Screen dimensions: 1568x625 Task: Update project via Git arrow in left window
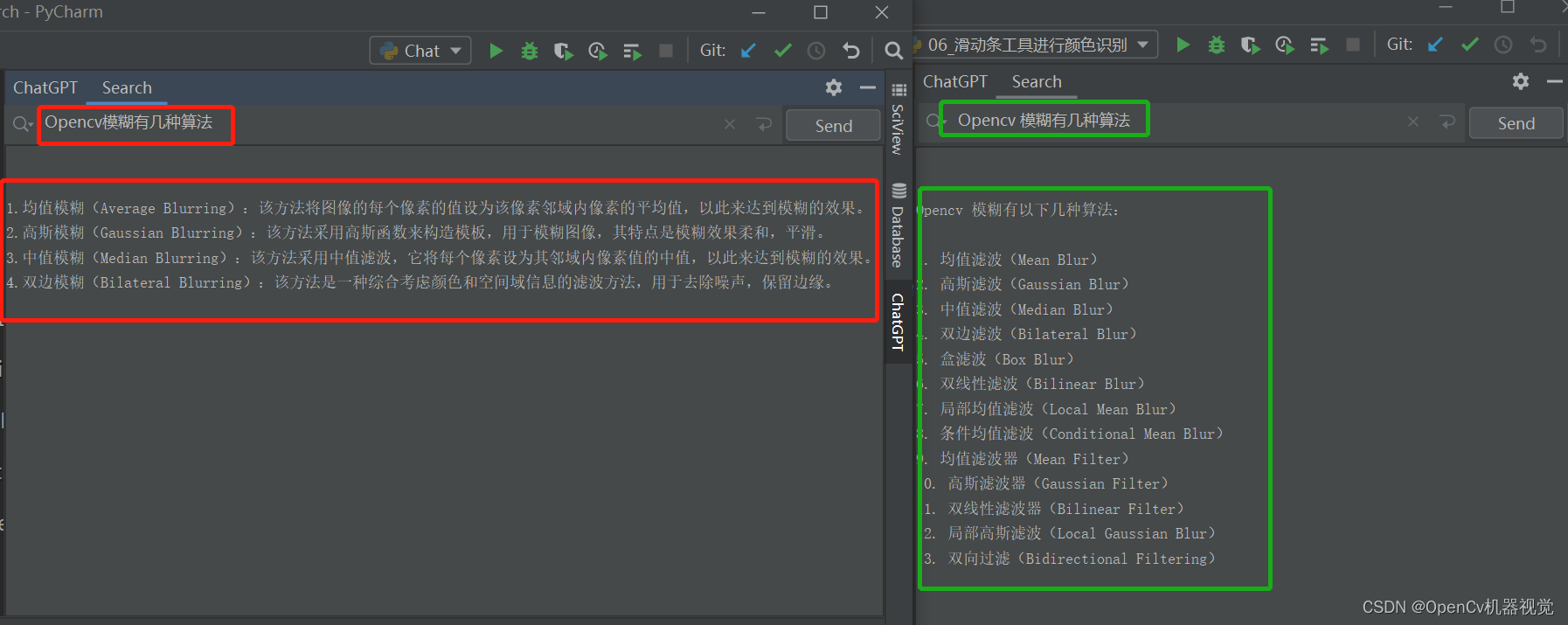point(748,51)
